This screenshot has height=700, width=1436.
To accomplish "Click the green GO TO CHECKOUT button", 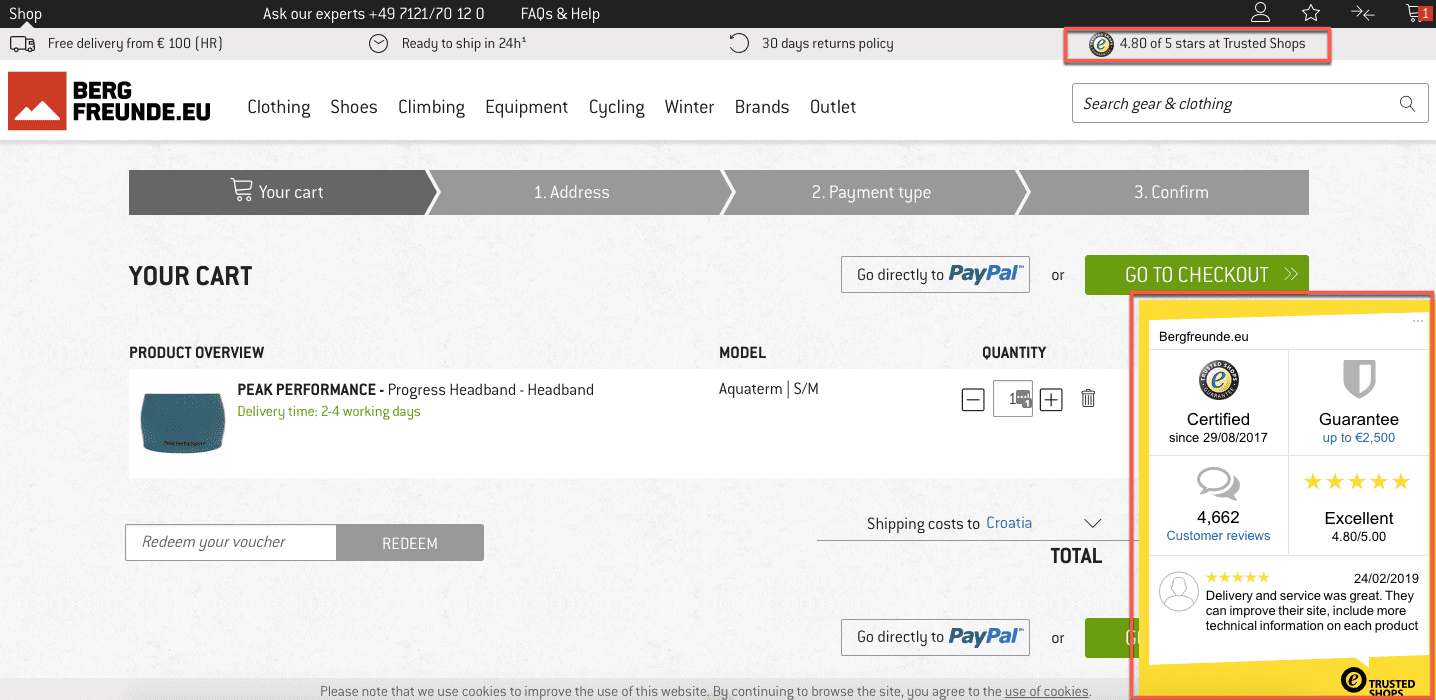I will 1196,274.
